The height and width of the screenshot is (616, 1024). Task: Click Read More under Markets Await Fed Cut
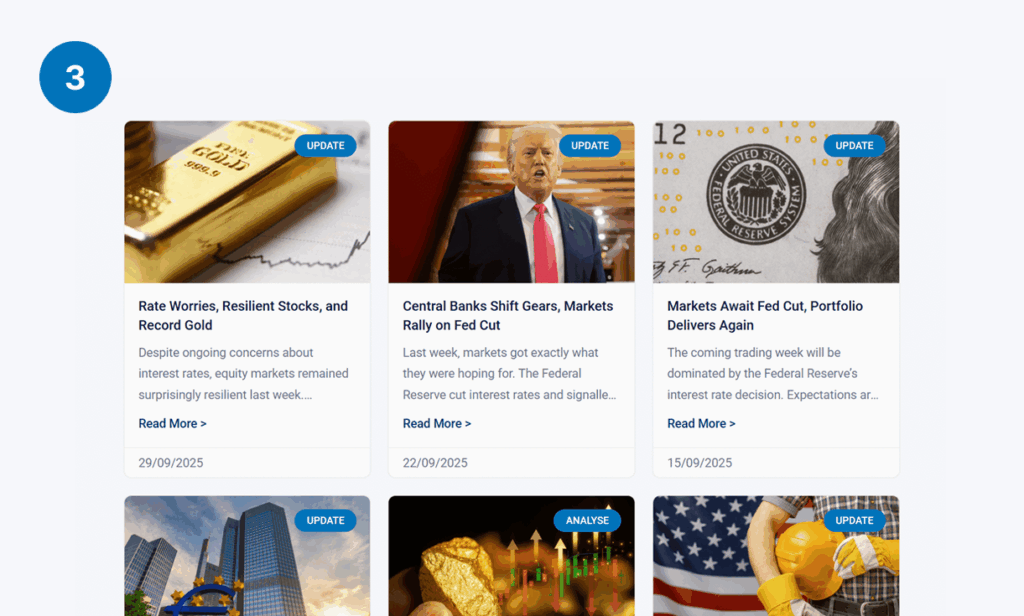click(701, 423)
